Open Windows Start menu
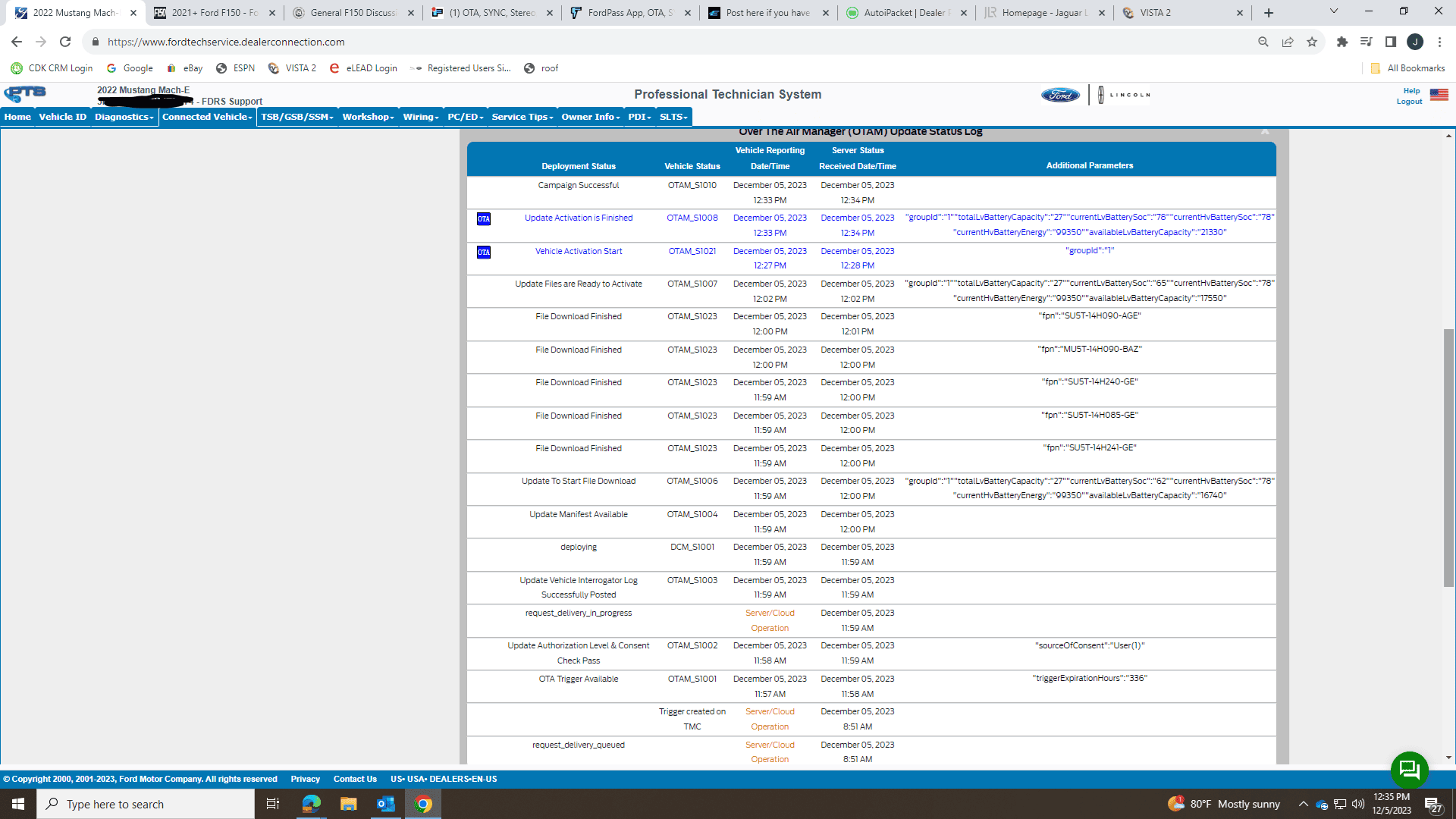The width and height of the screenshot is (1456, 819). click(18, 804)
